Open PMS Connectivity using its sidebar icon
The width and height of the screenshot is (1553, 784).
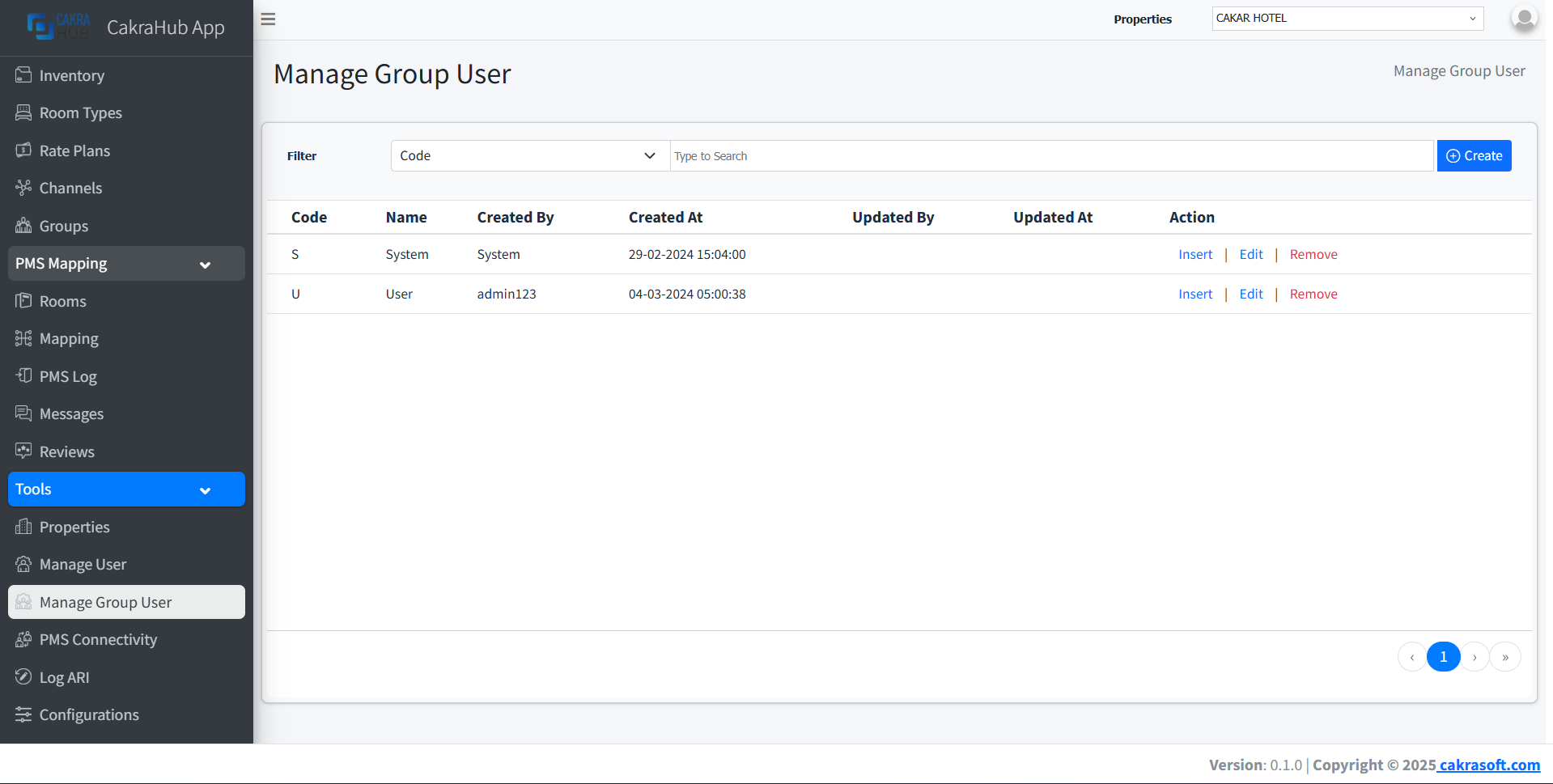24,639
